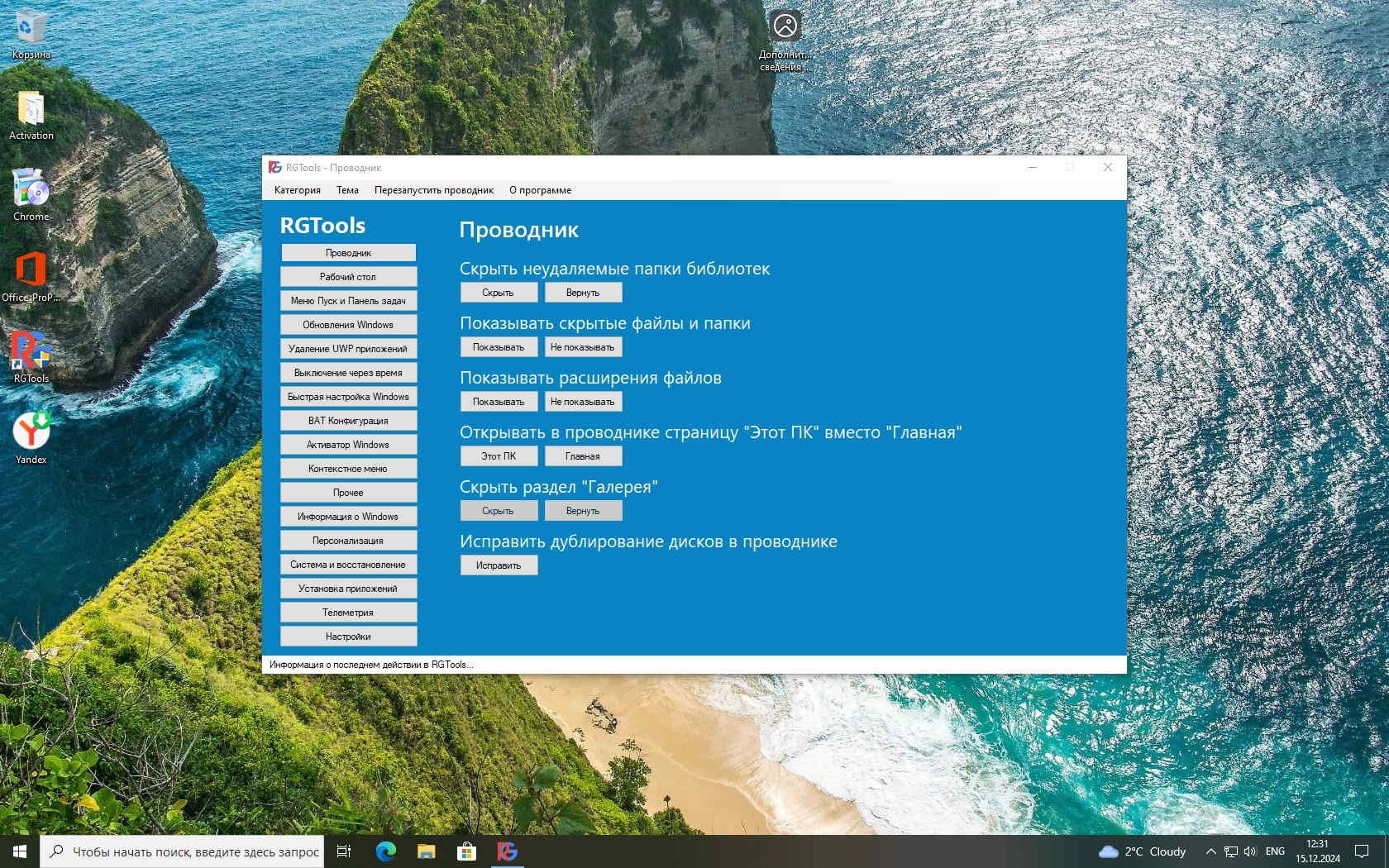Click the Microsoft Edge taskbar icon
Image resolution: width=1389 pixels, height=868 pixels.
(x=386, y=851)
